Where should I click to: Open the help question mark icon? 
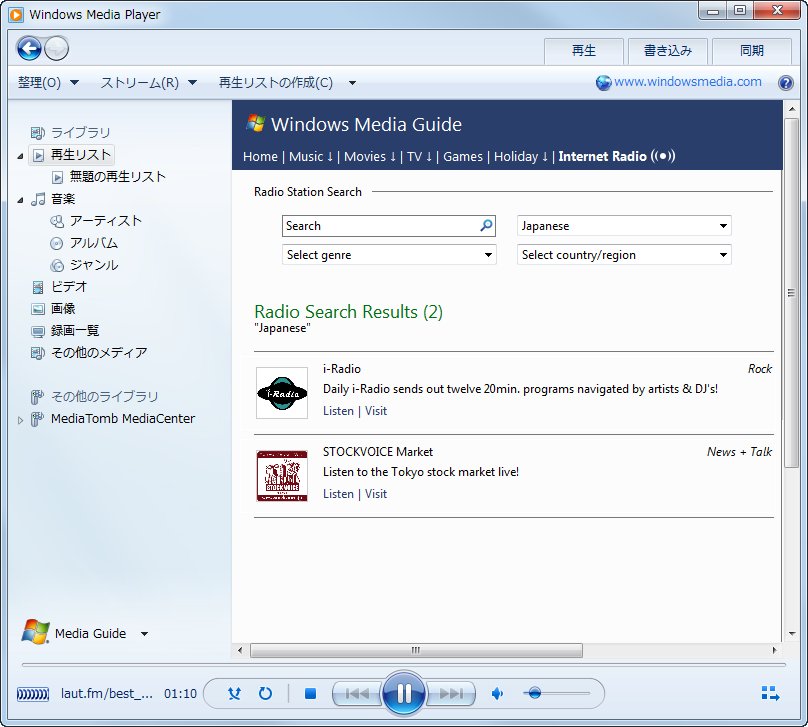(x=785, y=82)
